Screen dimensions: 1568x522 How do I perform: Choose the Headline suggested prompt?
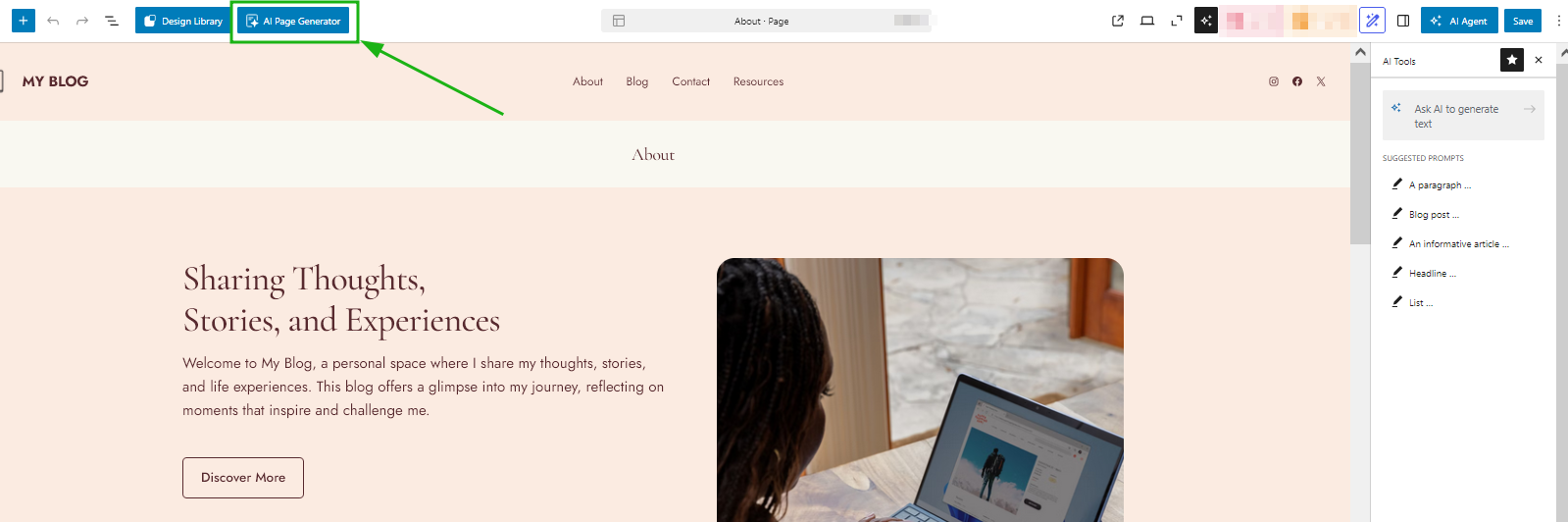(x=1432, y=273)
